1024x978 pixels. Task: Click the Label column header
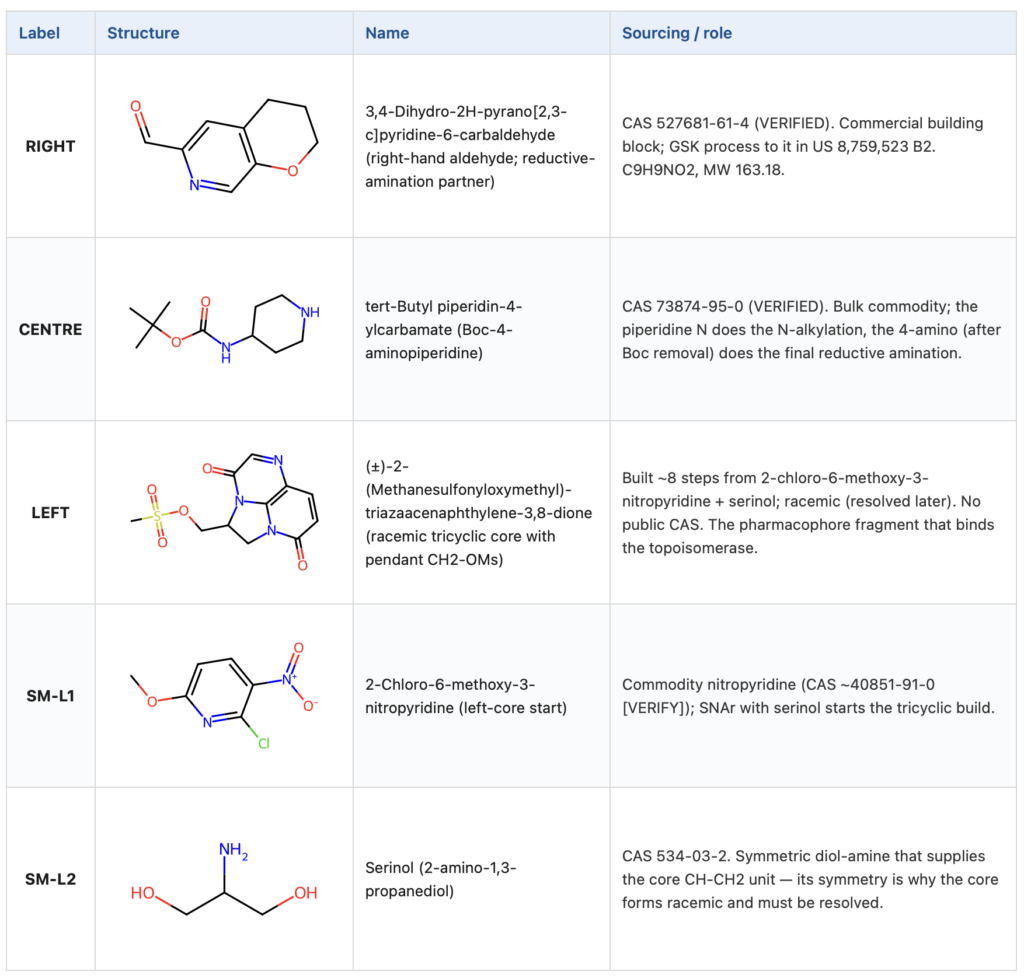coord(39,33)
